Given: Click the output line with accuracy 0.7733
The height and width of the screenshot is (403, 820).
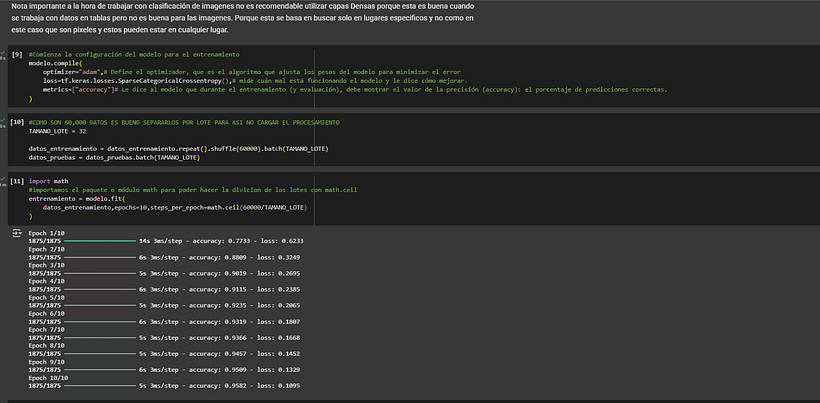Looking at the screenshot, I should [x=166, y=241].
